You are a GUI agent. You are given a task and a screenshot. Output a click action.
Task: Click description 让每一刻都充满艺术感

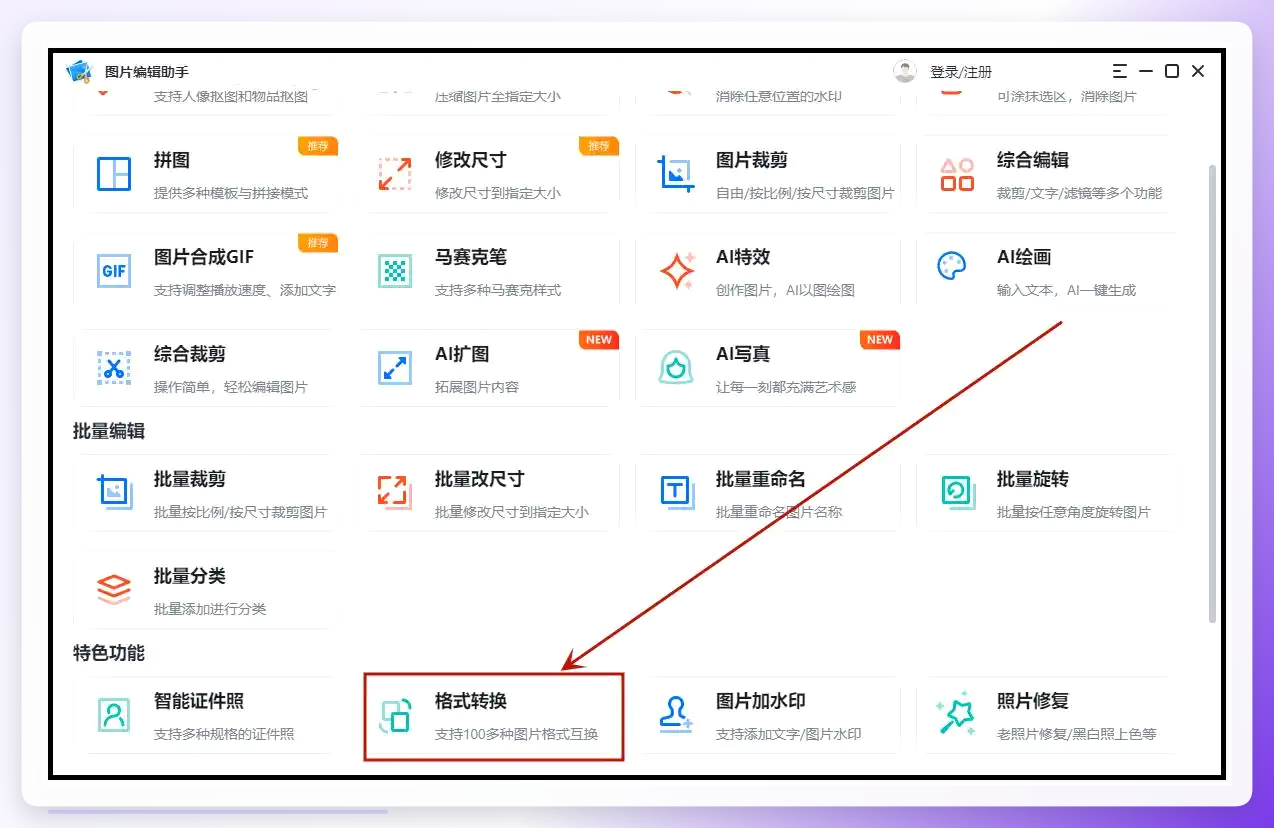[786, 387]
